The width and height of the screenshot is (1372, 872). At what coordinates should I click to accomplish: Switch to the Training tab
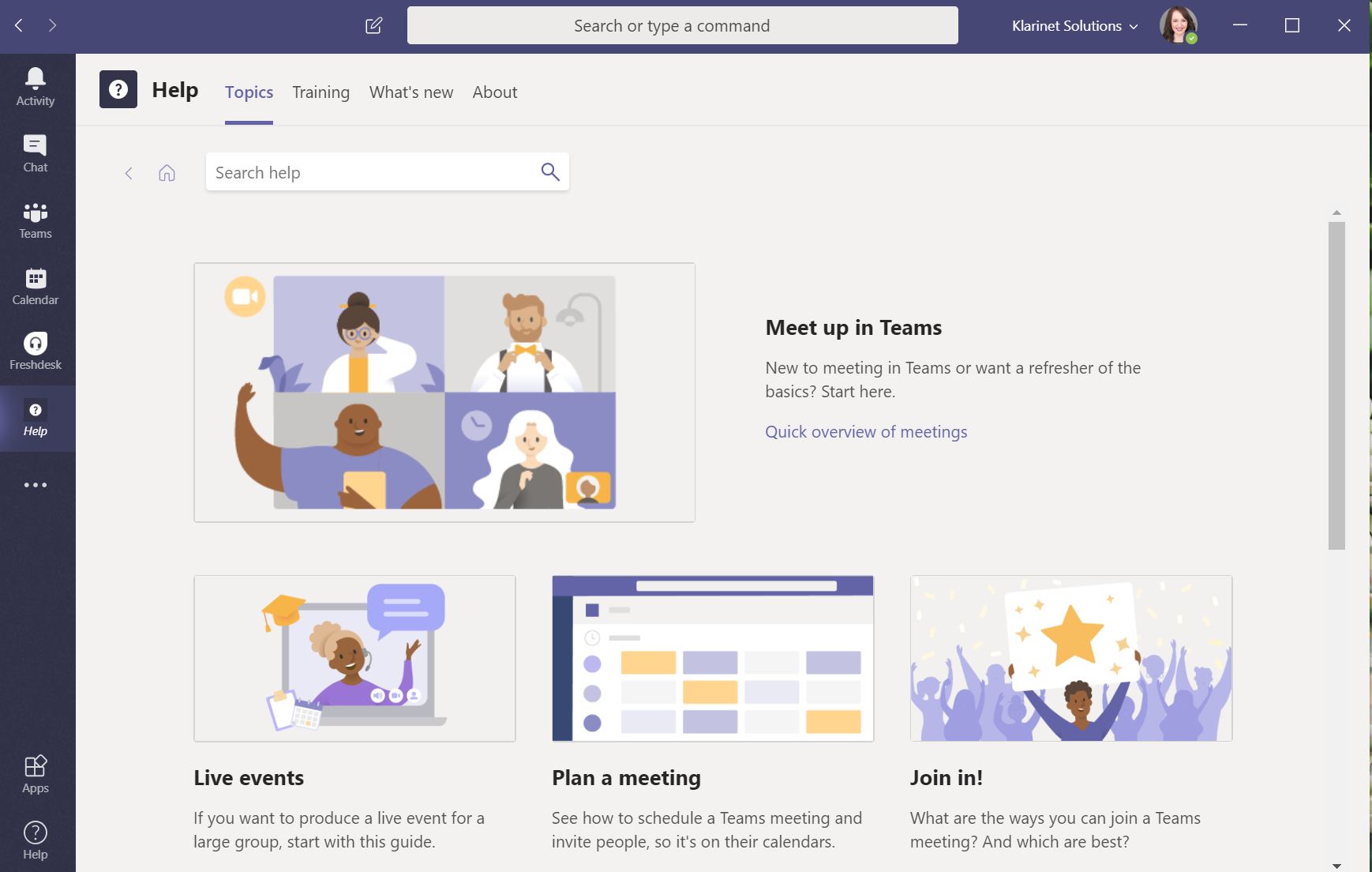point(321,92)
